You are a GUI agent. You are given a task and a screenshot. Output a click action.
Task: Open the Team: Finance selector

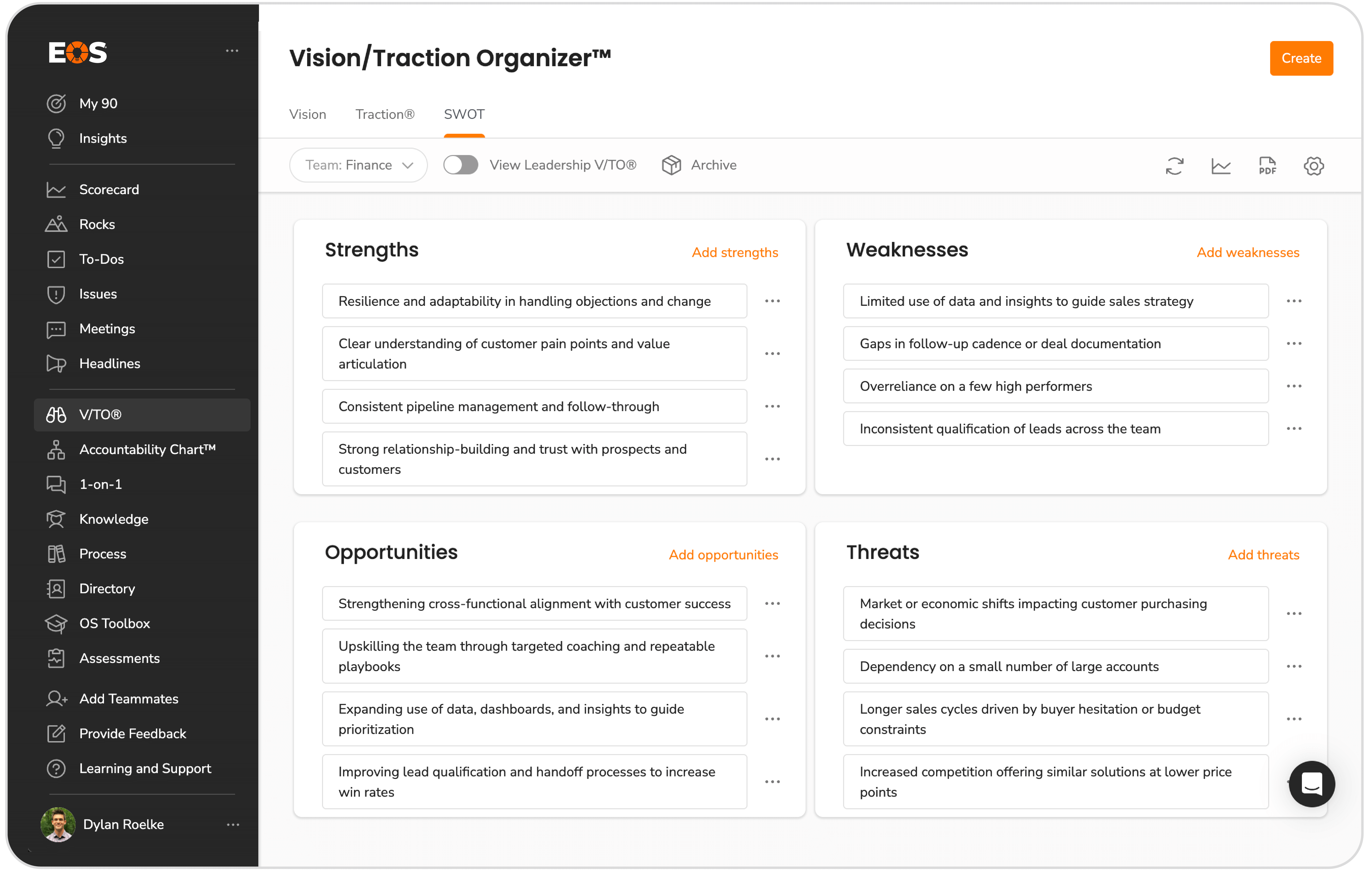click(x=358, y=165)
